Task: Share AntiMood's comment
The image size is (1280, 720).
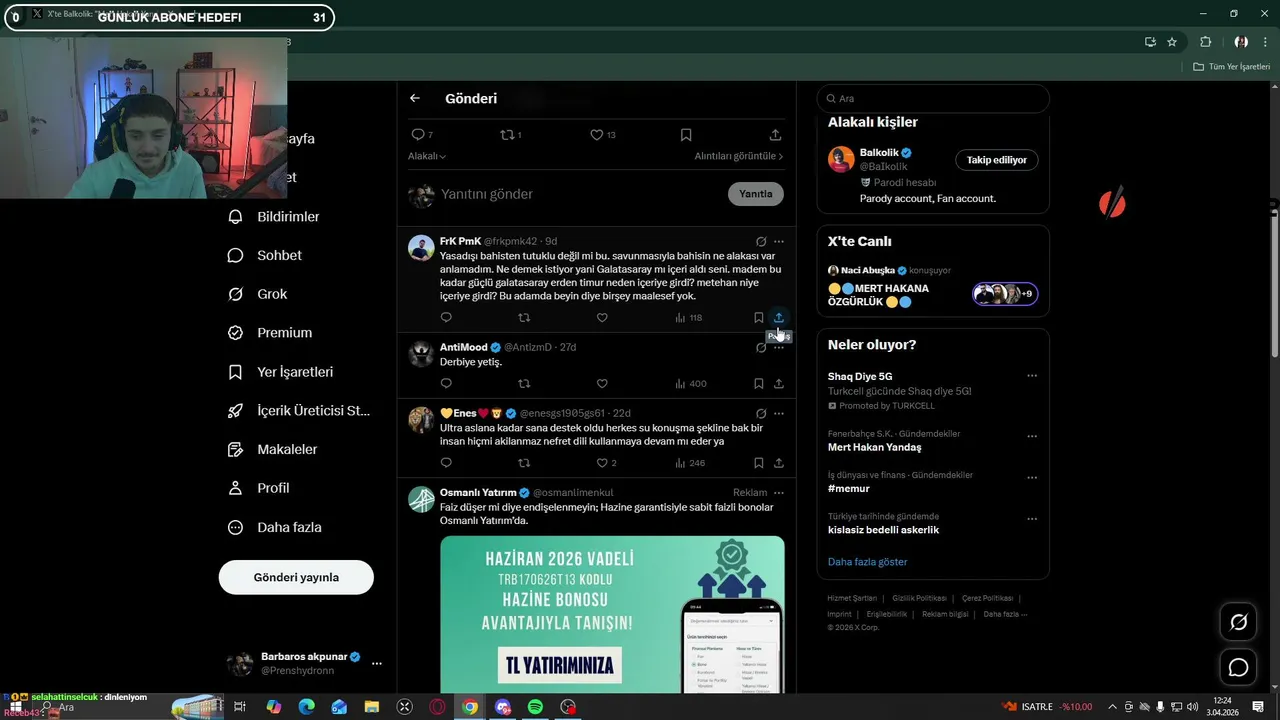Action: point(778,383)
